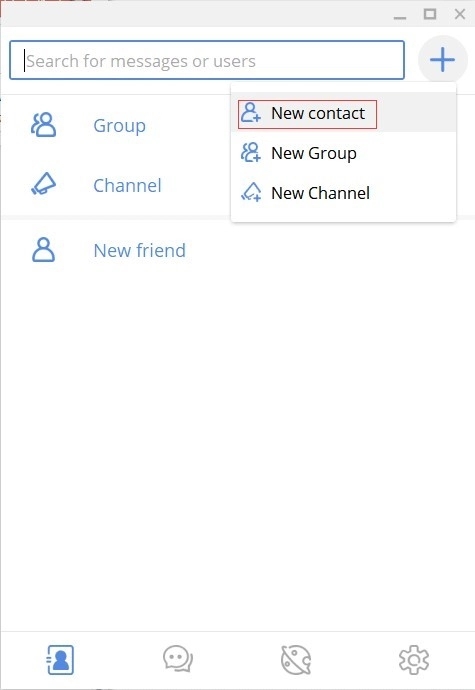Open the Group list link
Image resolution: width=475 pixels, height=690 pixels.
[x=119, y=126]
